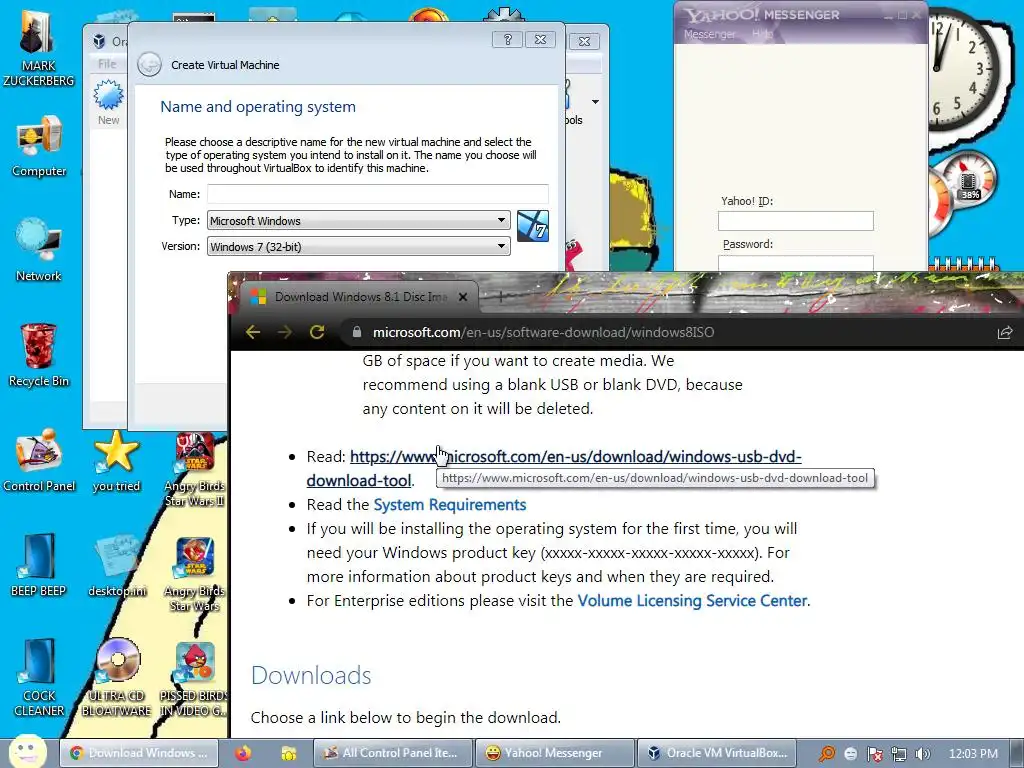Click the New button in VirtualBox toolbar

coord(108,102)
